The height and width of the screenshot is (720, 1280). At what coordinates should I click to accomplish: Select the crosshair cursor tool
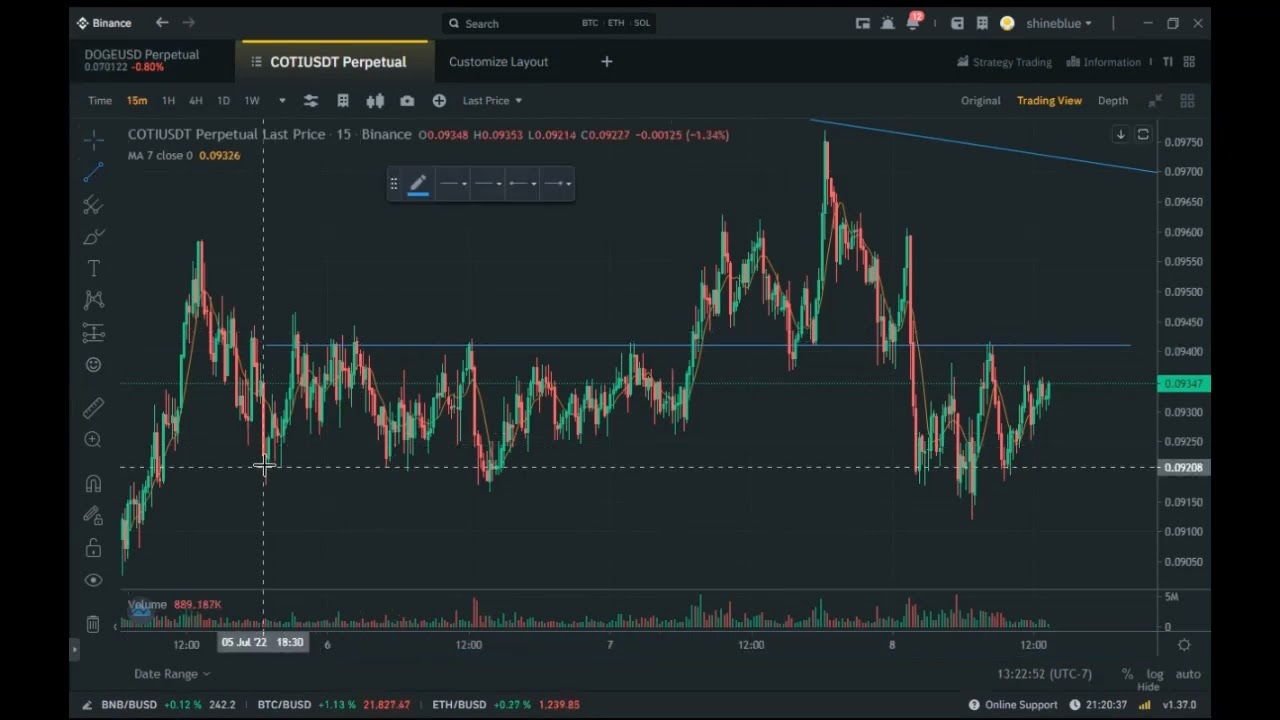point(93,140)
